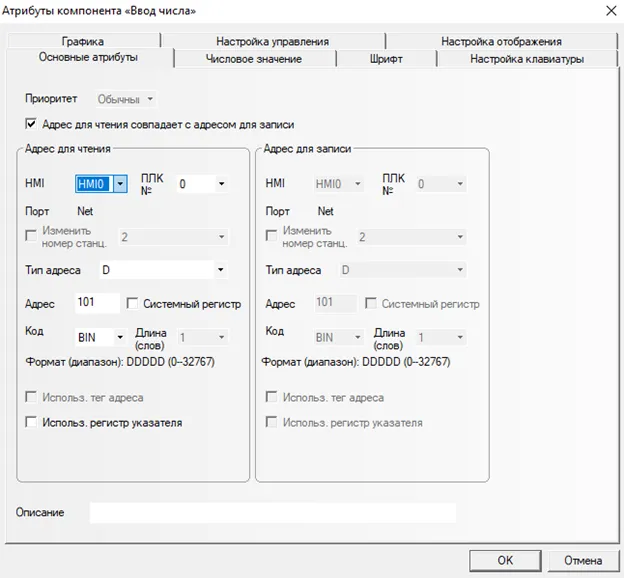The height and width of the screenshot is (578, 624).
Task: Open the ПЛК № dropdown in read address
Action: pyautogui.click(x=220, y=184)
